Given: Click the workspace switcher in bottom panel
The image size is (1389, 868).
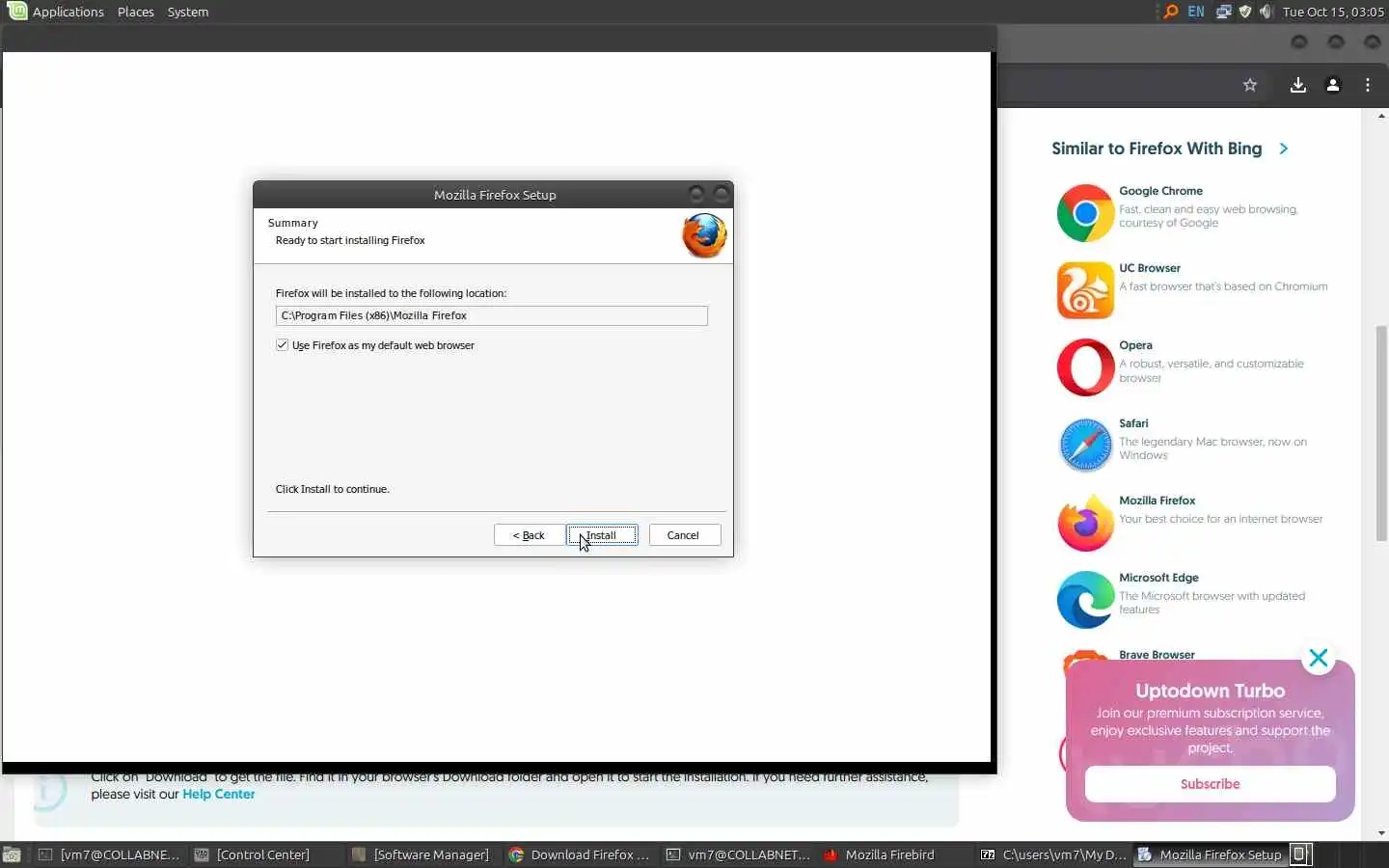Looking at the screenshot, I should tap(1301, 854).
